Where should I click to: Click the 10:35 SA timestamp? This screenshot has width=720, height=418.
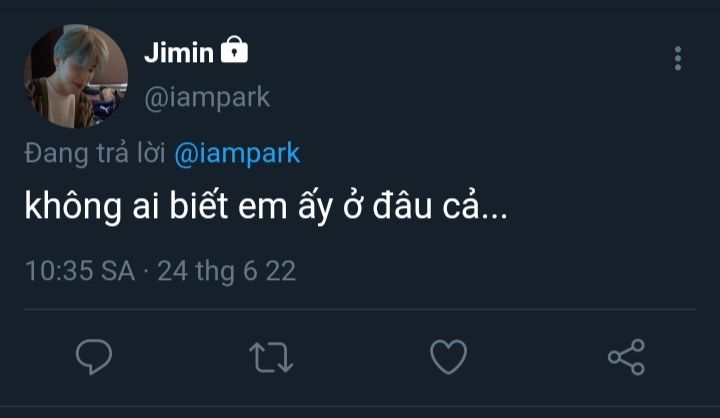click(x=78, y=271)
